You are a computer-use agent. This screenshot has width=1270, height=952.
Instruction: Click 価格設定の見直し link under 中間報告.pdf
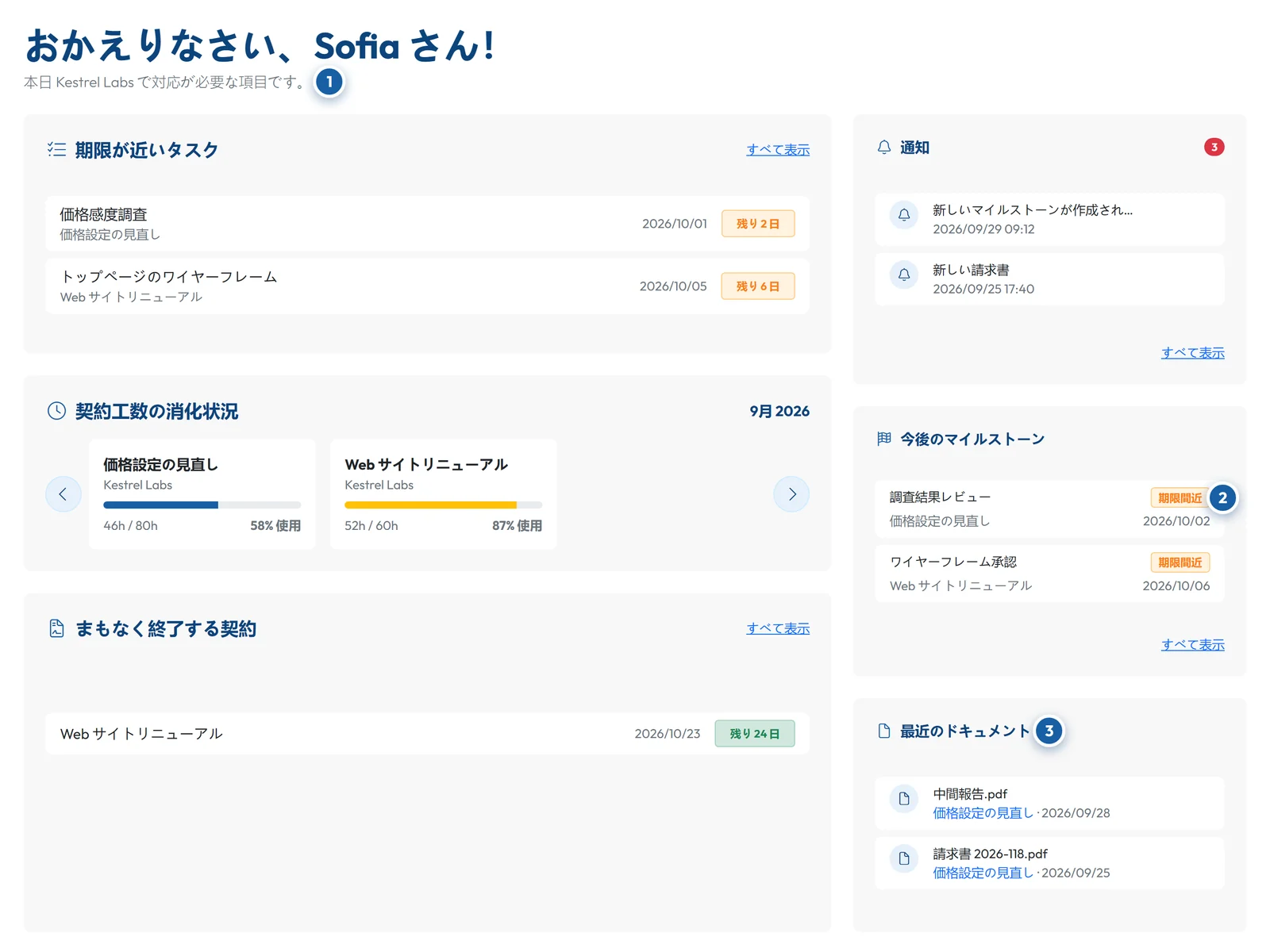(983, 813)
